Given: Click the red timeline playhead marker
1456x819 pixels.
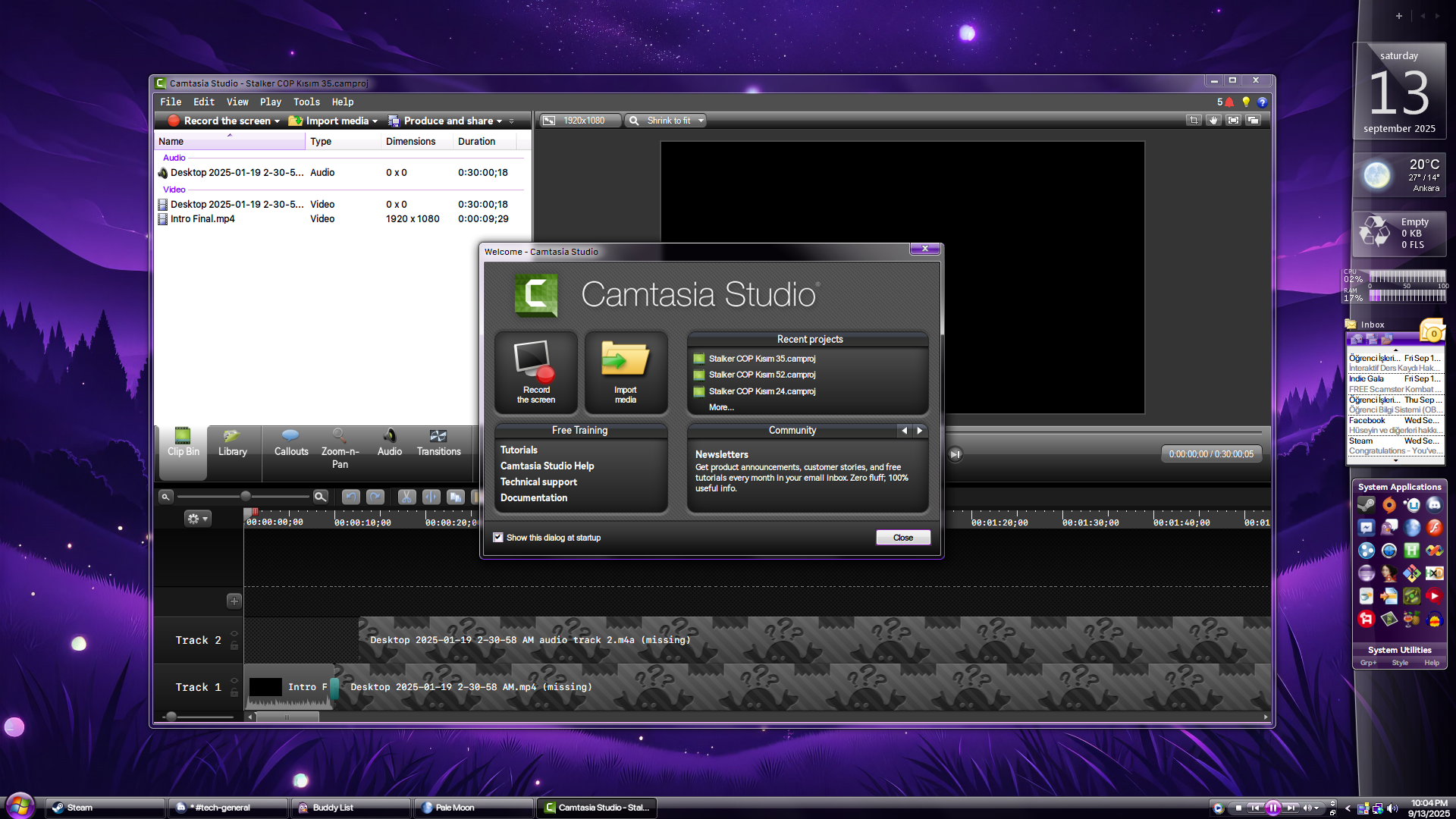Looking at the screenshot, I should pyautogui.click(x=254, y=513).
